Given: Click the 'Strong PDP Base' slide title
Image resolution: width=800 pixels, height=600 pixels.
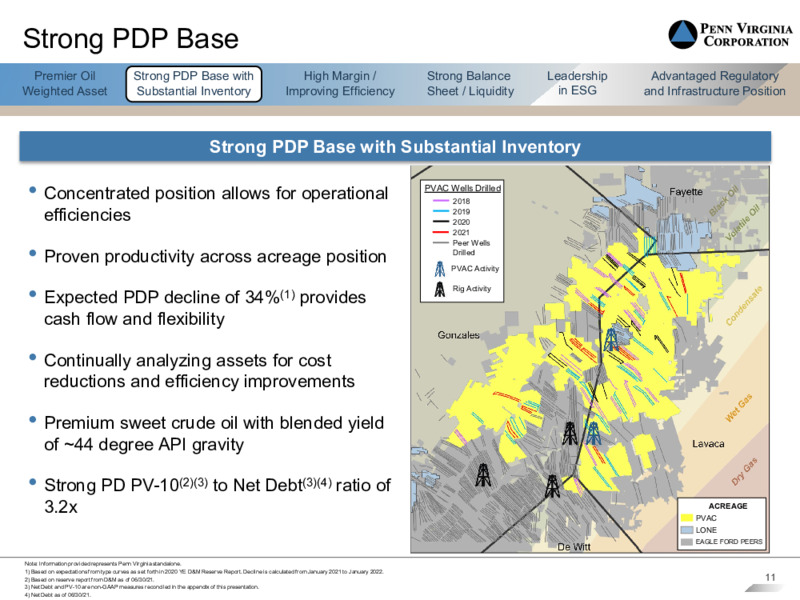Looking at the screenshot, I should (131, 39).
